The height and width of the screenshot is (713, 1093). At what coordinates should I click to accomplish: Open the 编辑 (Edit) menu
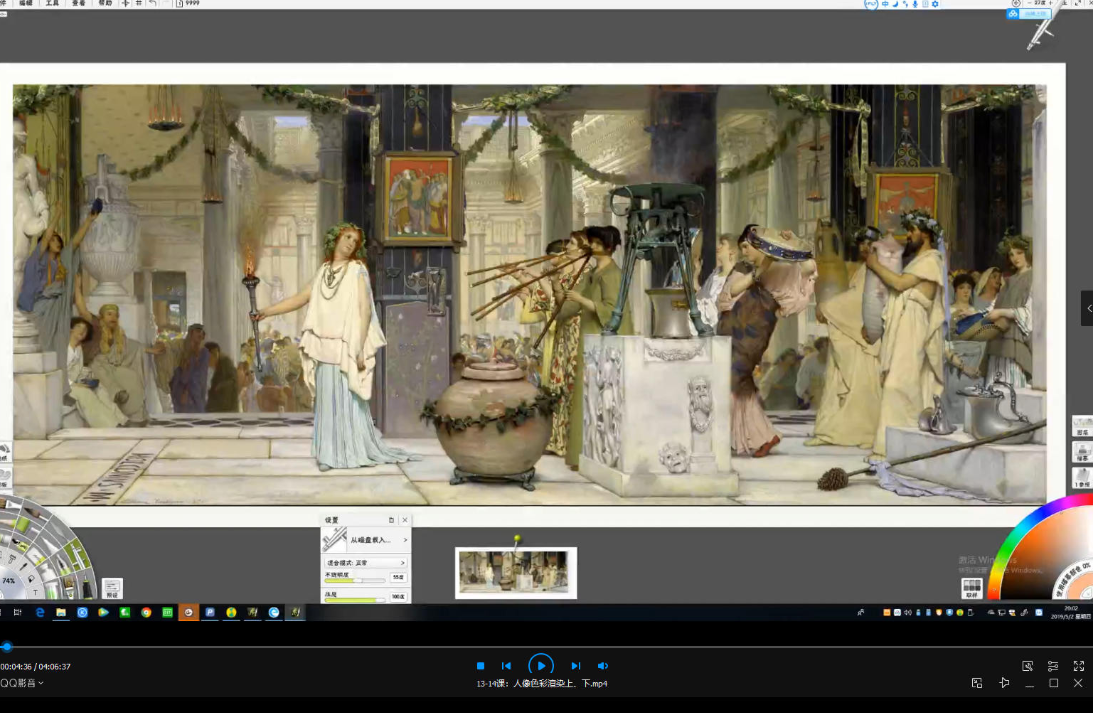(x=26, y=3)
